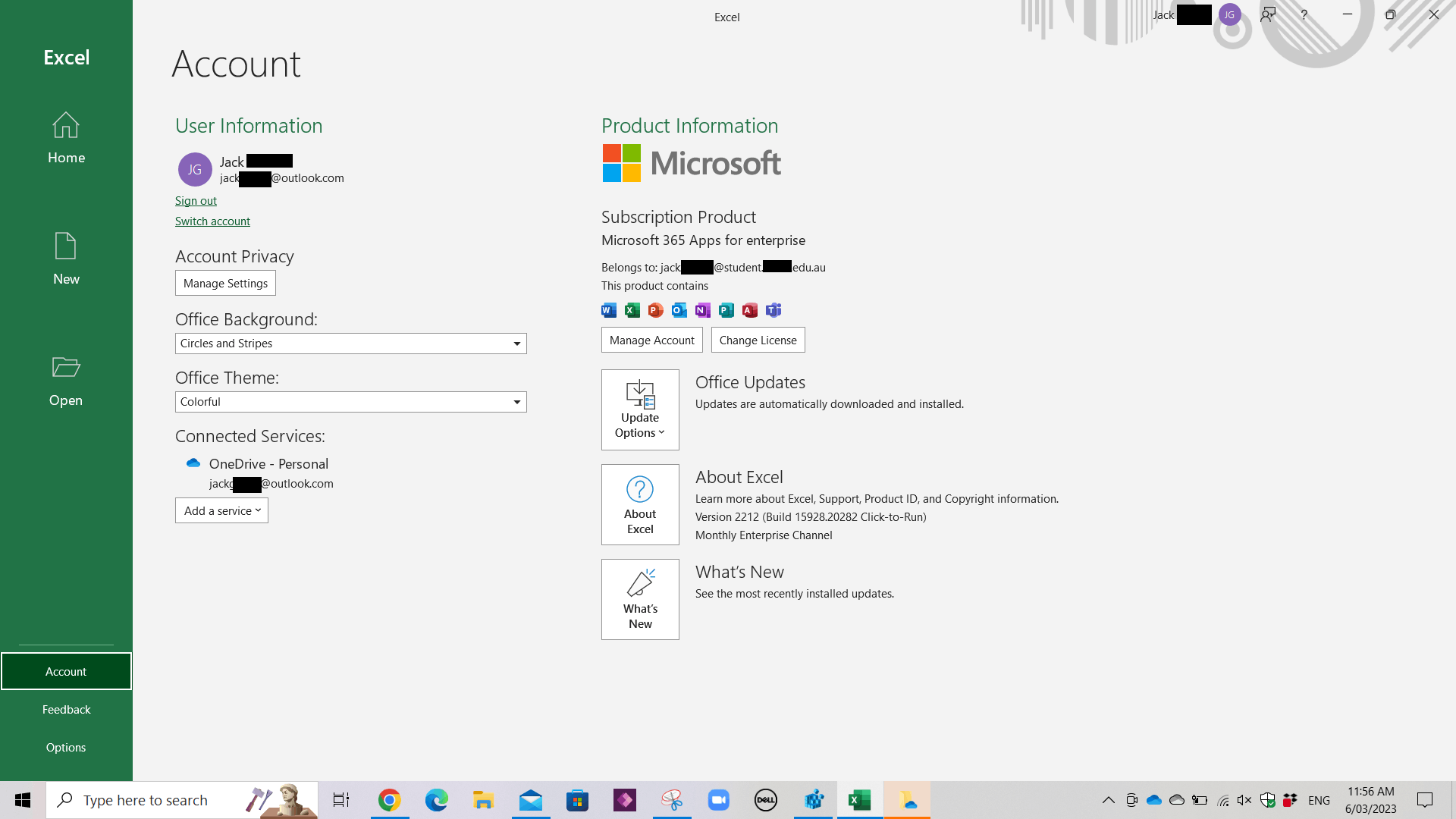Show hidden system tray icons
Viewport: 1456px width, 819px height.
1108,800
